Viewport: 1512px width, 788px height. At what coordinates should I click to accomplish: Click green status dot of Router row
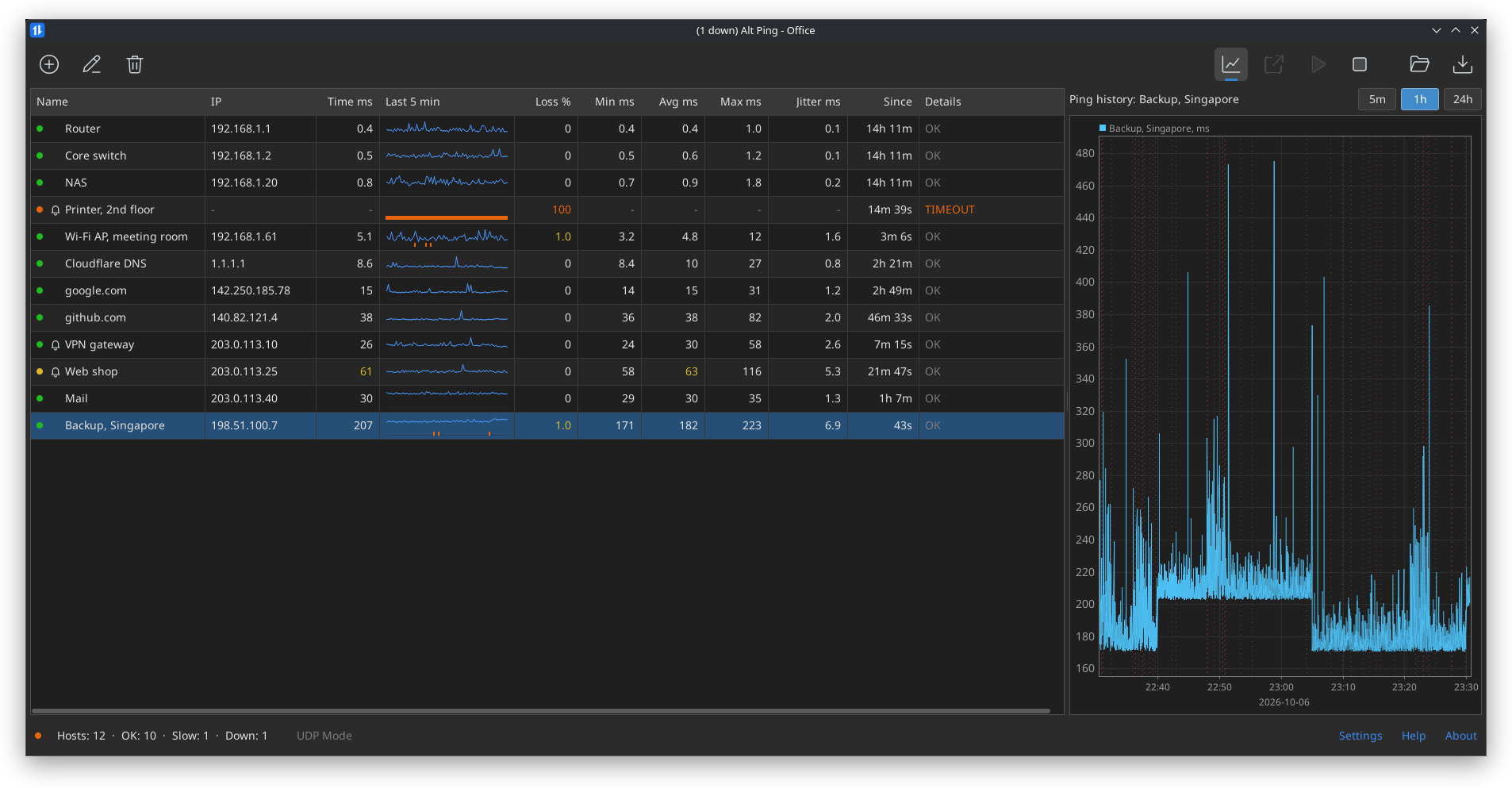[x=40, y=129]
